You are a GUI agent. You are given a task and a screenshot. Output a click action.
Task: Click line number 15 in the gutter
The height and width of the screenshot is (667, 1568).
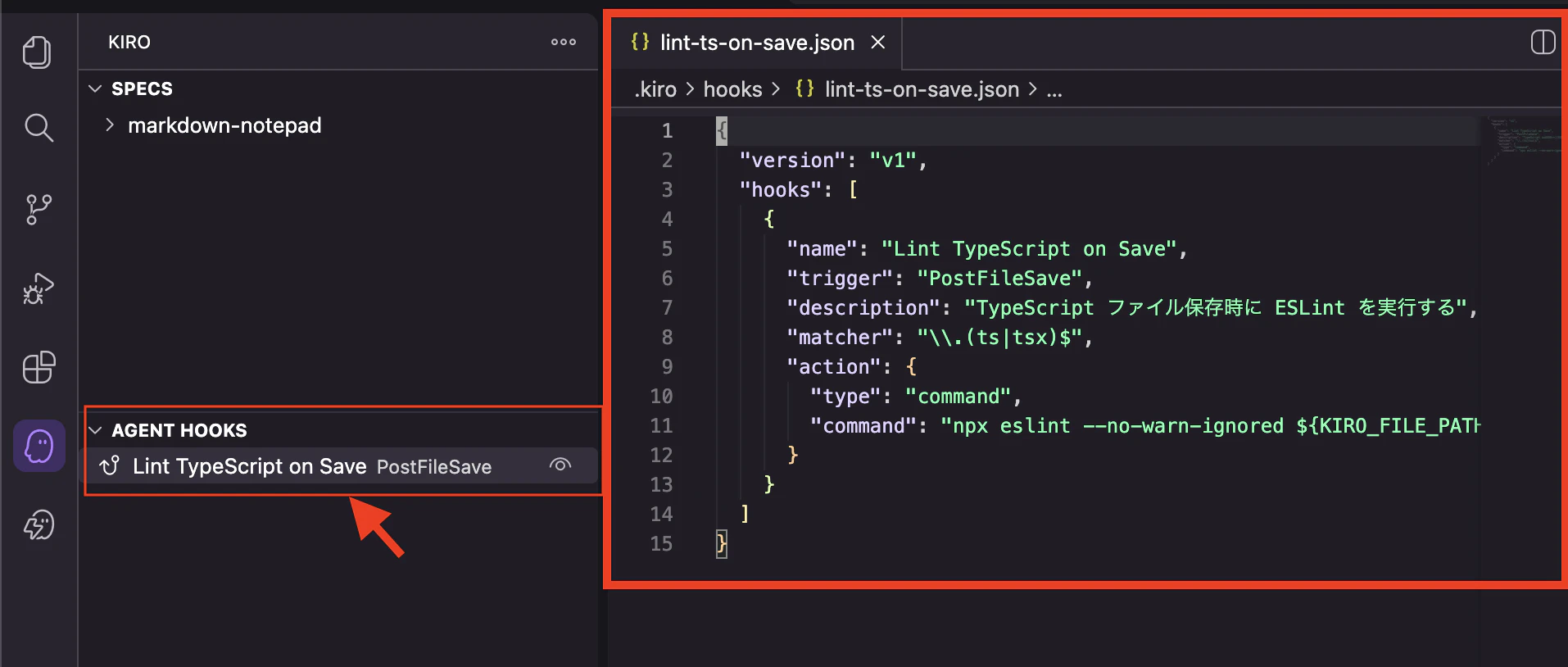pos(661,544)
